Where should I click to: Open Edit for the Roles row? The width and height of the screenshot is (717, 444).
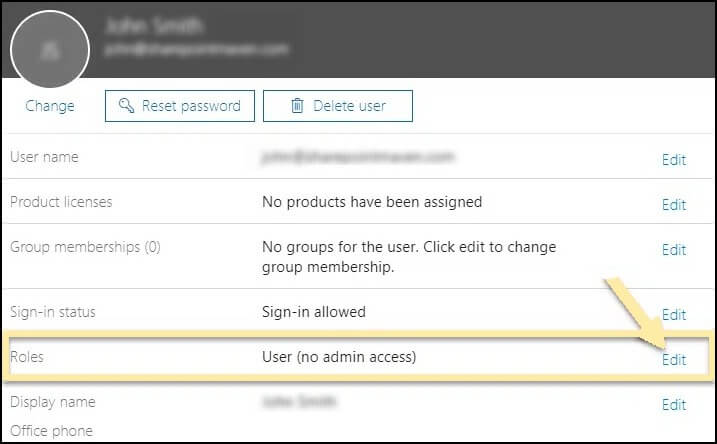[674, 360]
